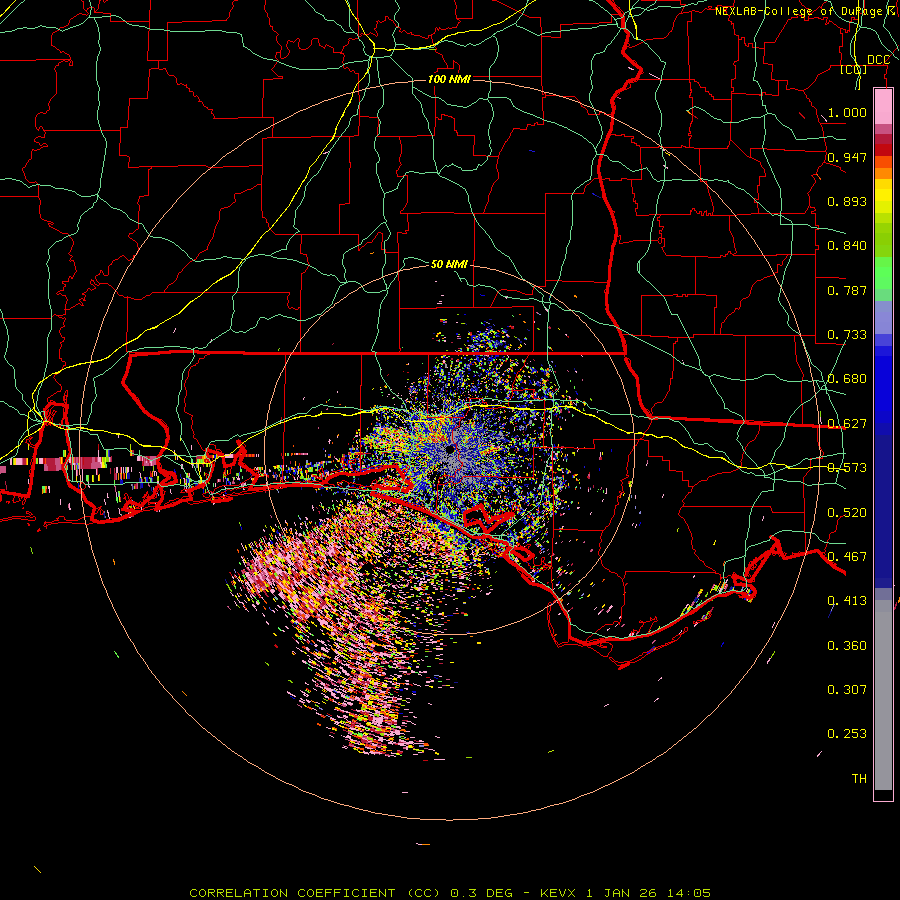Screen dimensions: 900x900
Task: Click the 0.253 value on the color scale
Action: coord(847,734)
